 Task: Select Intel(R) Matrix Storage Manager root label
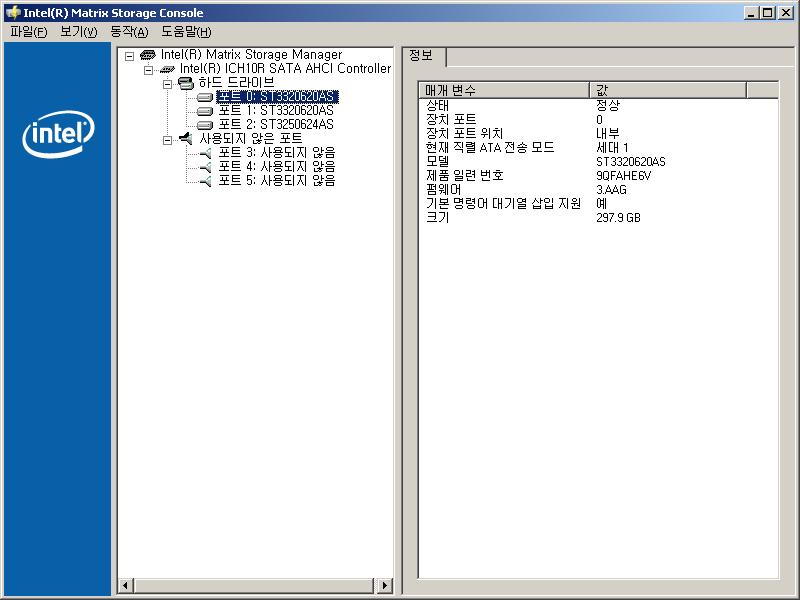click(x=252, y=55)
